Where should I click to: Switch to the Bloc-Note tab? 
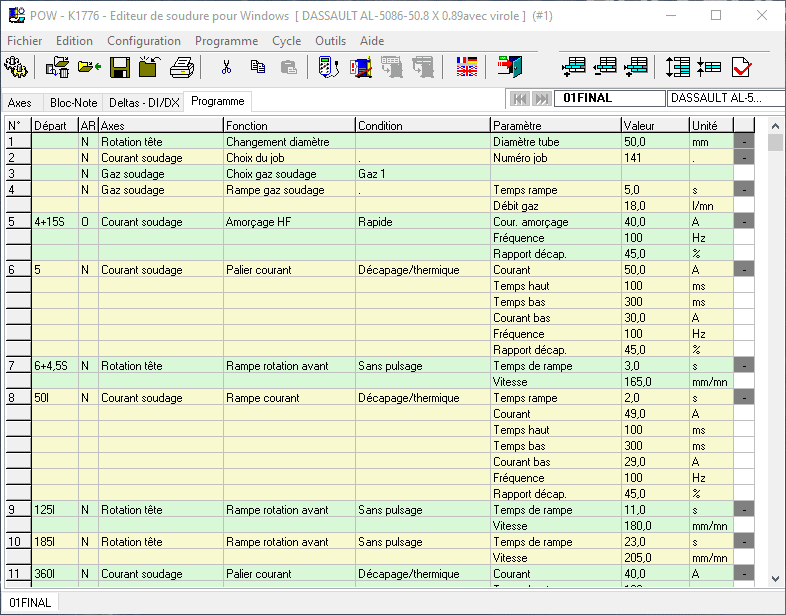(73, 103)
